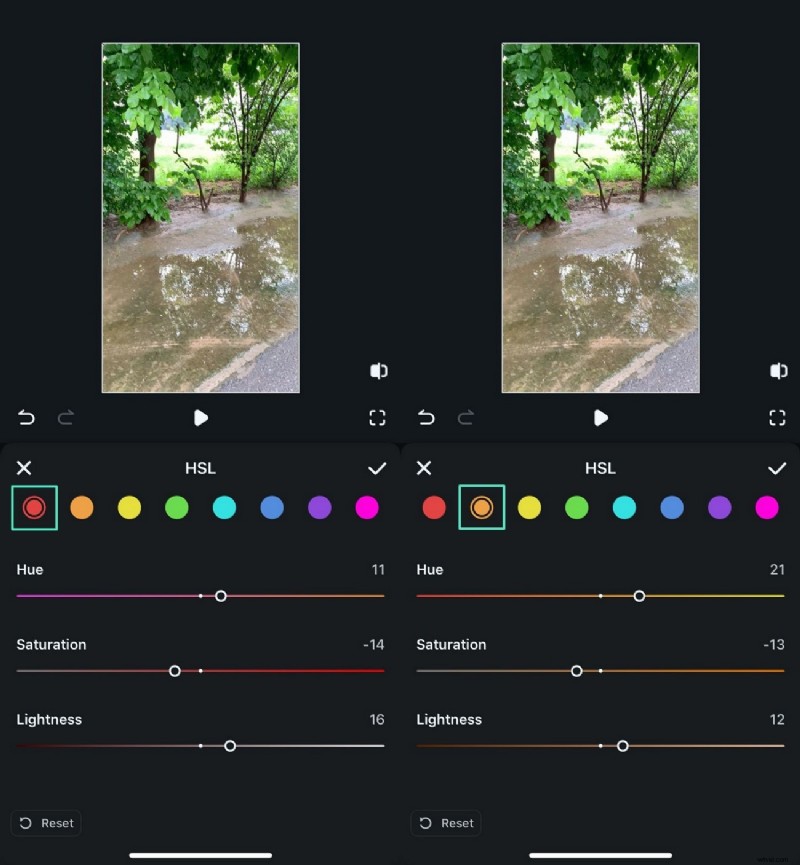Image resolution: width=800 pixels, height=865 pixels.
Task: Switch to the orange channel on the left panel
Action: point(82,507)
